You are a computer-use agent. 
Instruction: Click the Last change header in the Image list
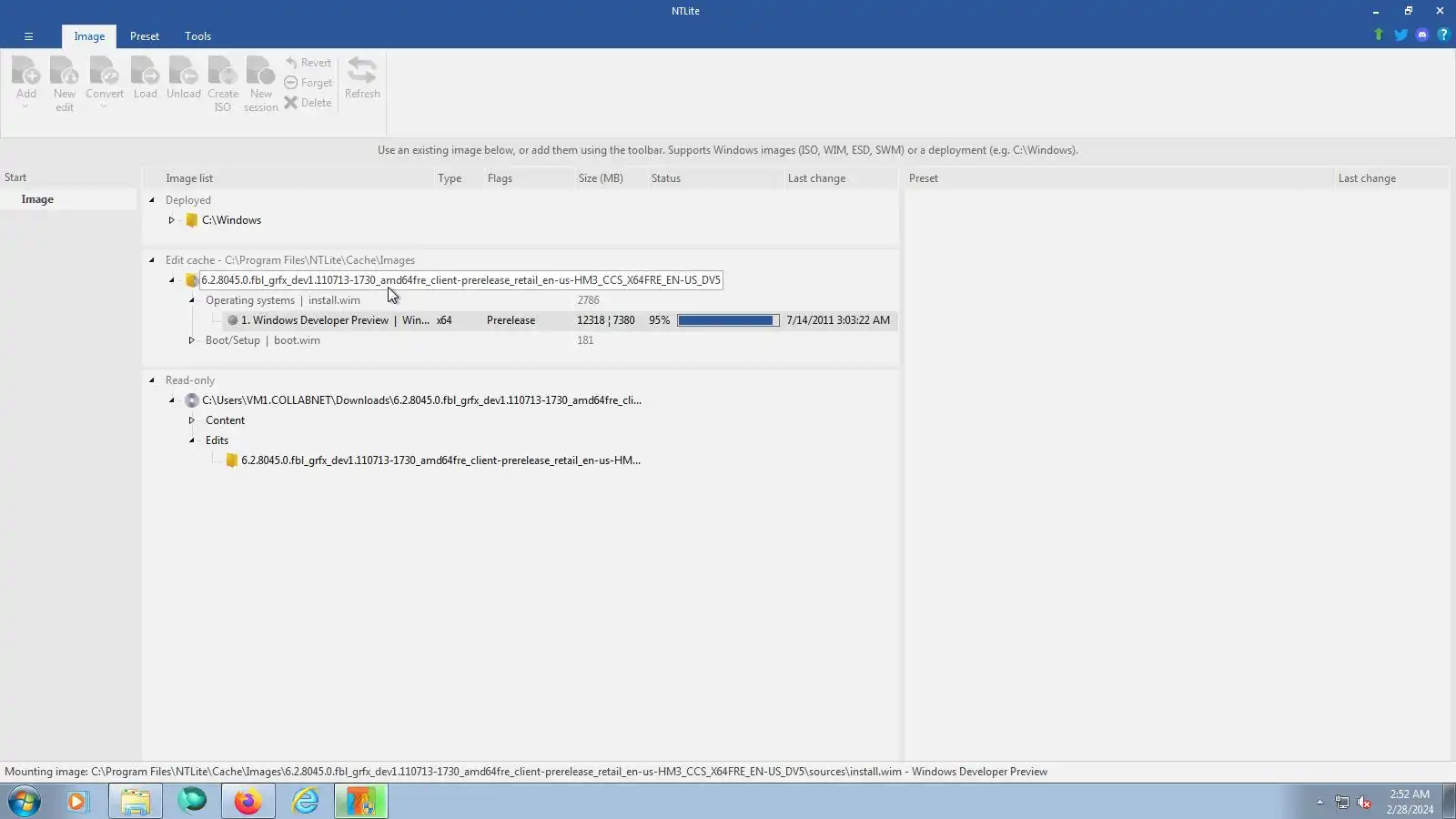pos(816,178)
